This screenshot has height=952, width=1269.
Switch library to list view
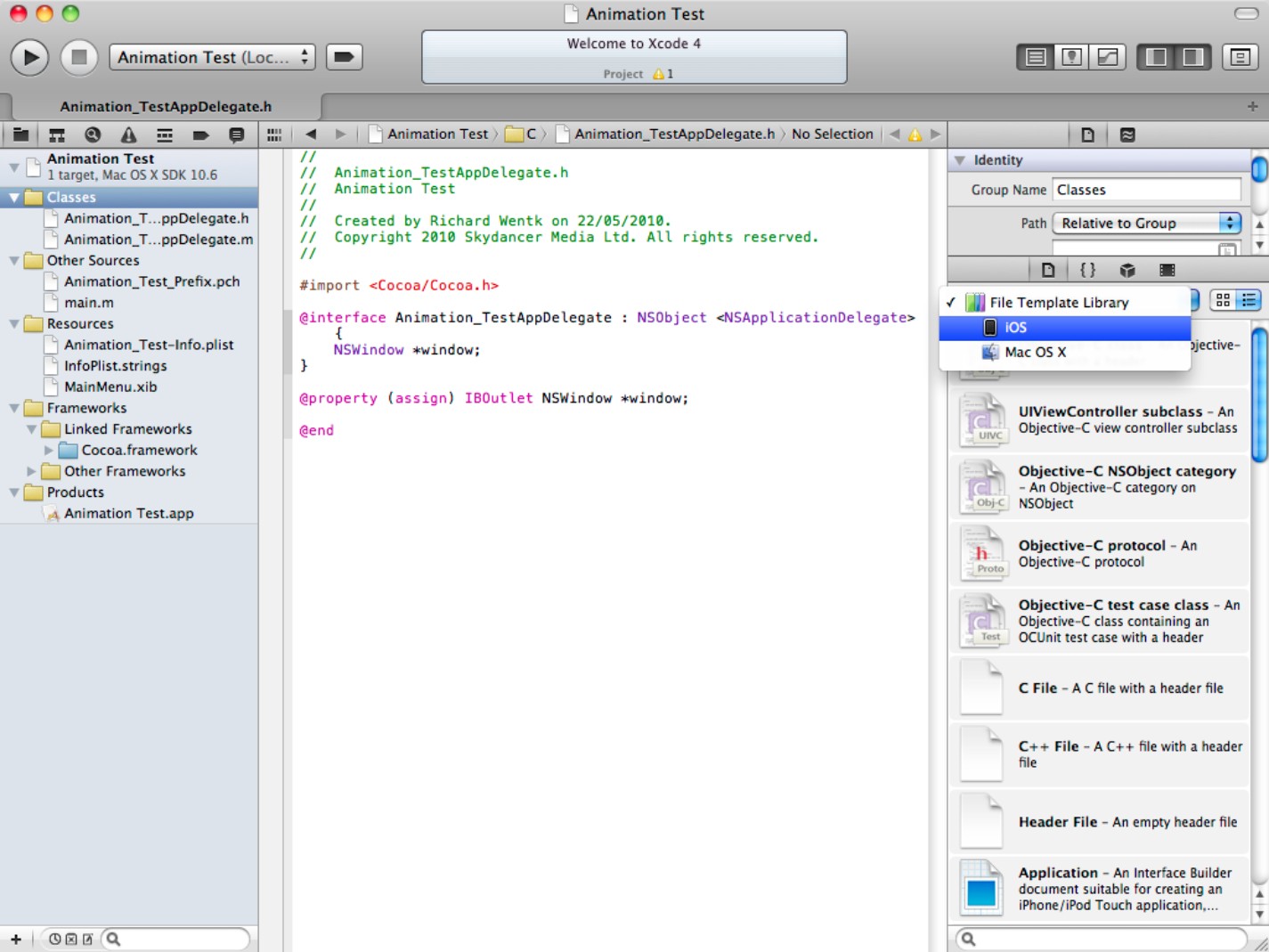tap(1249, 301)
